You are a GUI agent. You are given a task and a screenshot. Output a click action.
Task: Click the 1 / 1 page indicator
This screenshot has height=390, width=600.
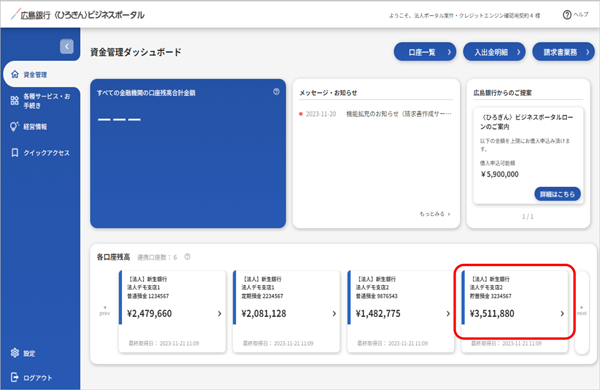coord(528,217)
